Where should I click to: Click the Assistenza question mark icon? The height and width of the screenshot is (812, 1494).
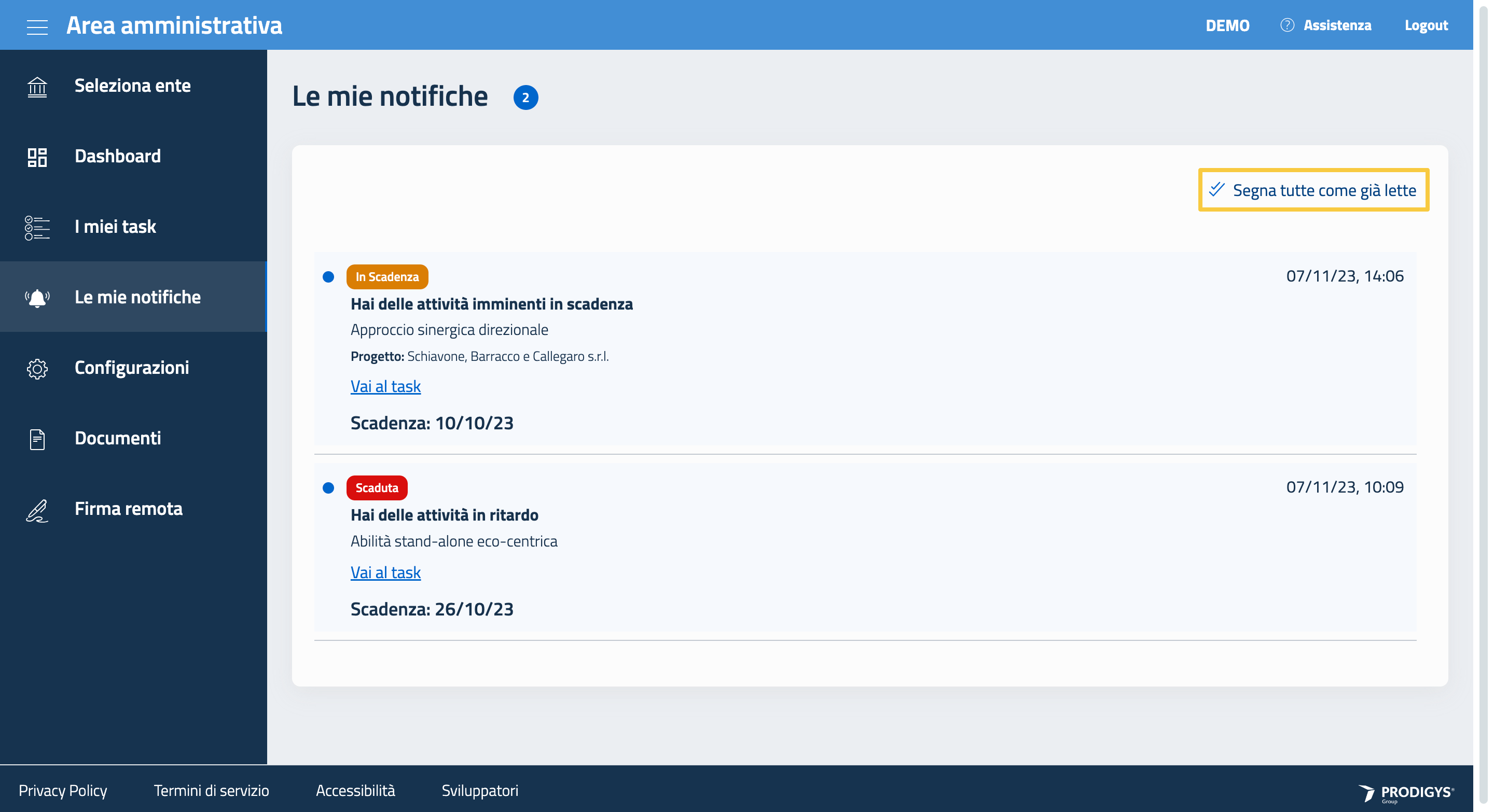[1286, 25]
